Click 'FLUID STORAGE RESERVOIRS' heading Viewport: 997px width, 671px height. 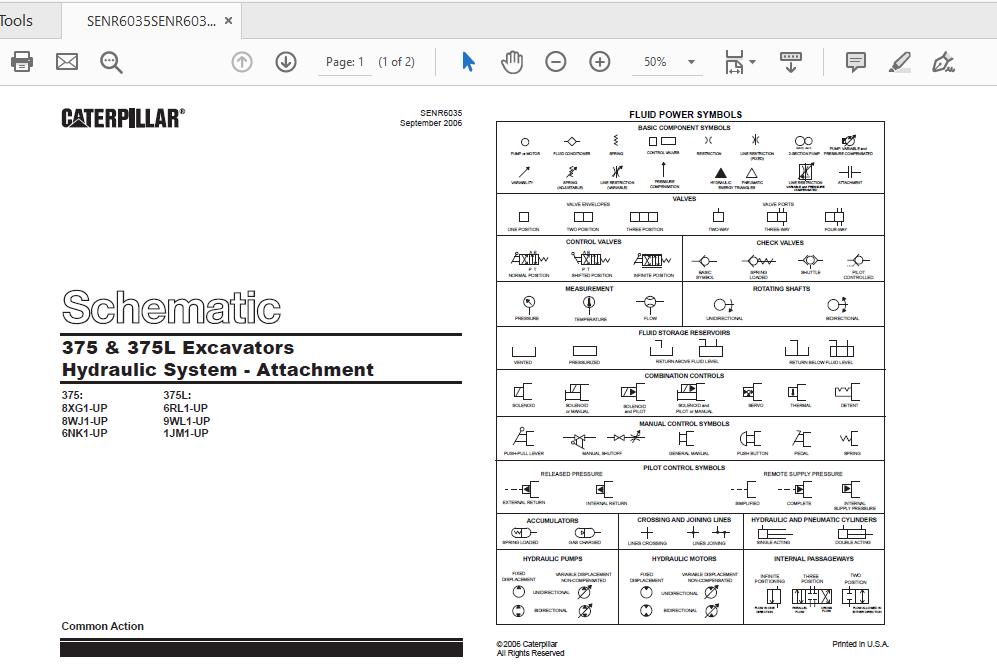[x=684, y=333]
